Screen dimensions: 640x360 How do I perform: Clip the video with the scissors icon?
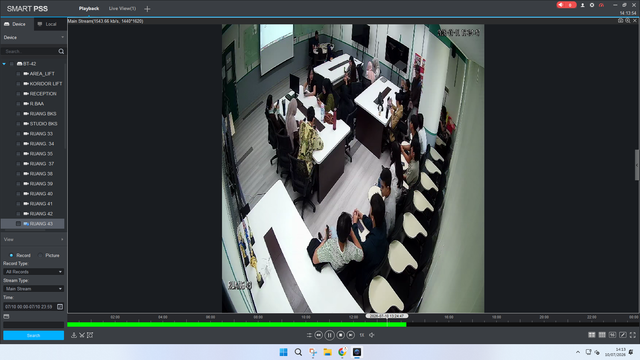click(x=82, y=335)
